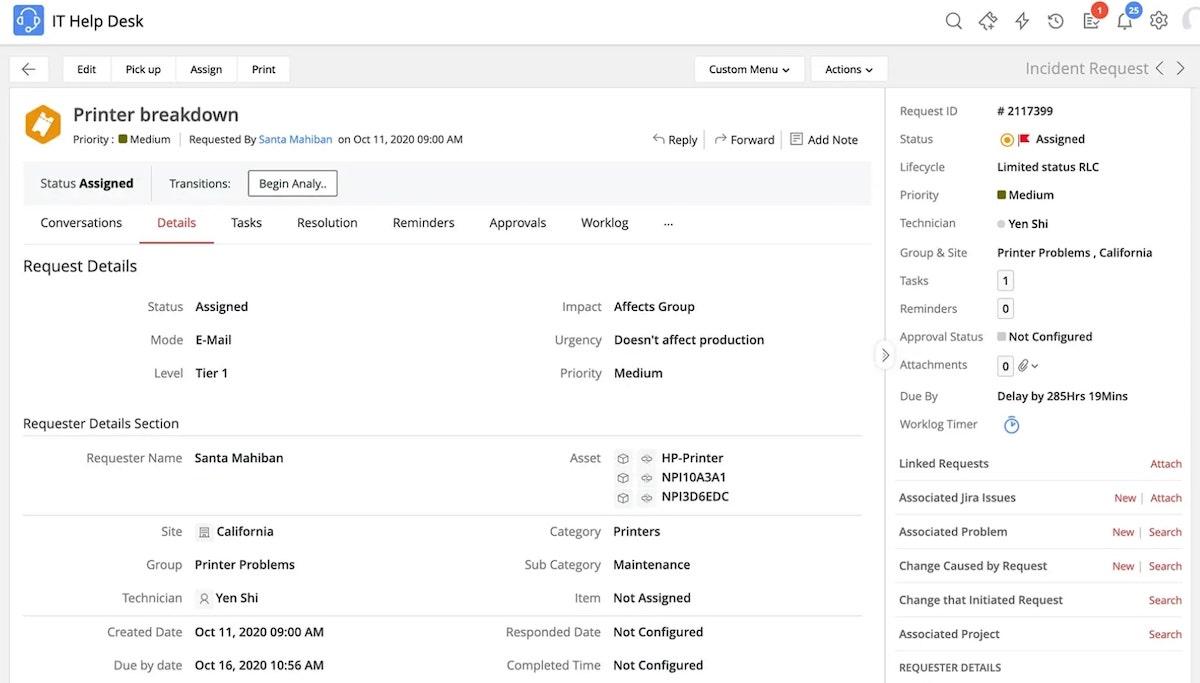Viewport: 1200px width, 683px height.
Task: Click Attach beside Linked Requests
Action: click(x=1165, y=464)
